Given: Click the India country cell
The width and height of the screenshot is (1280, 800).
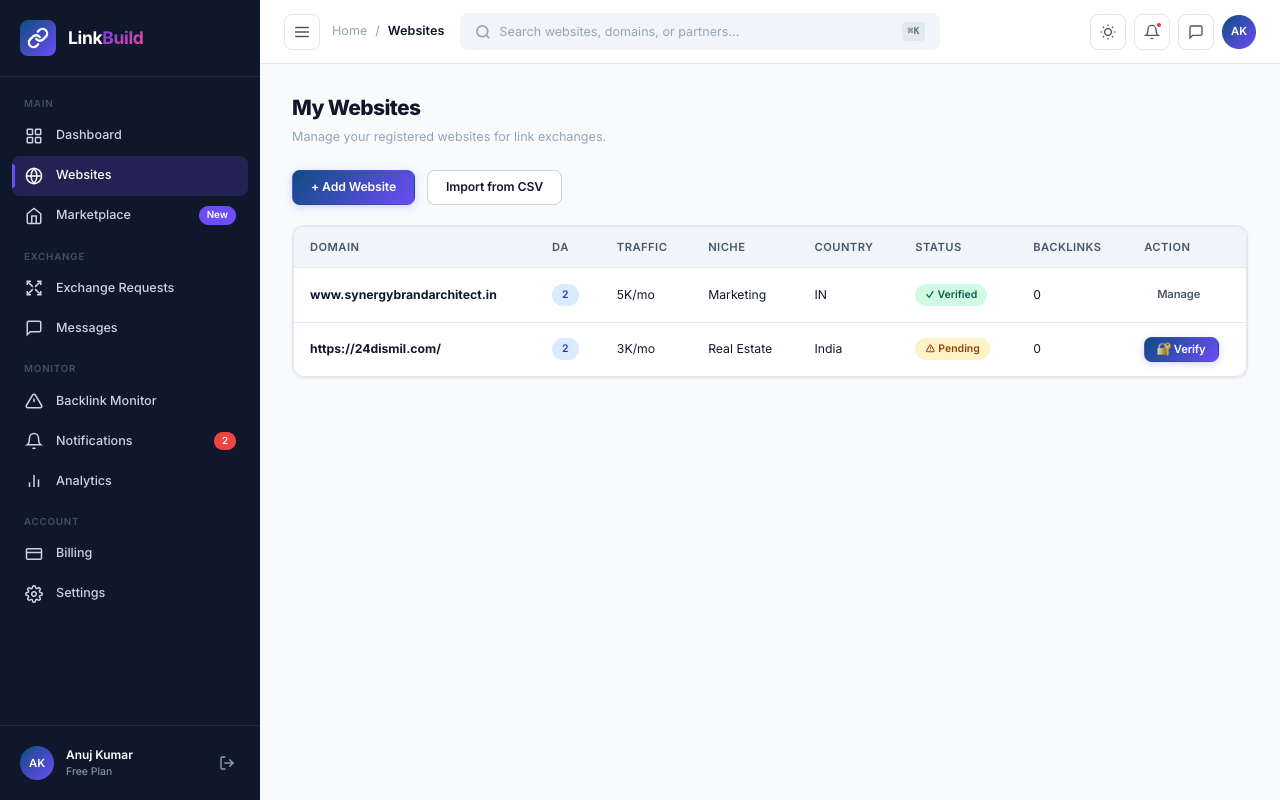Looking at the screenshot, I should click(x=828, y=349).
